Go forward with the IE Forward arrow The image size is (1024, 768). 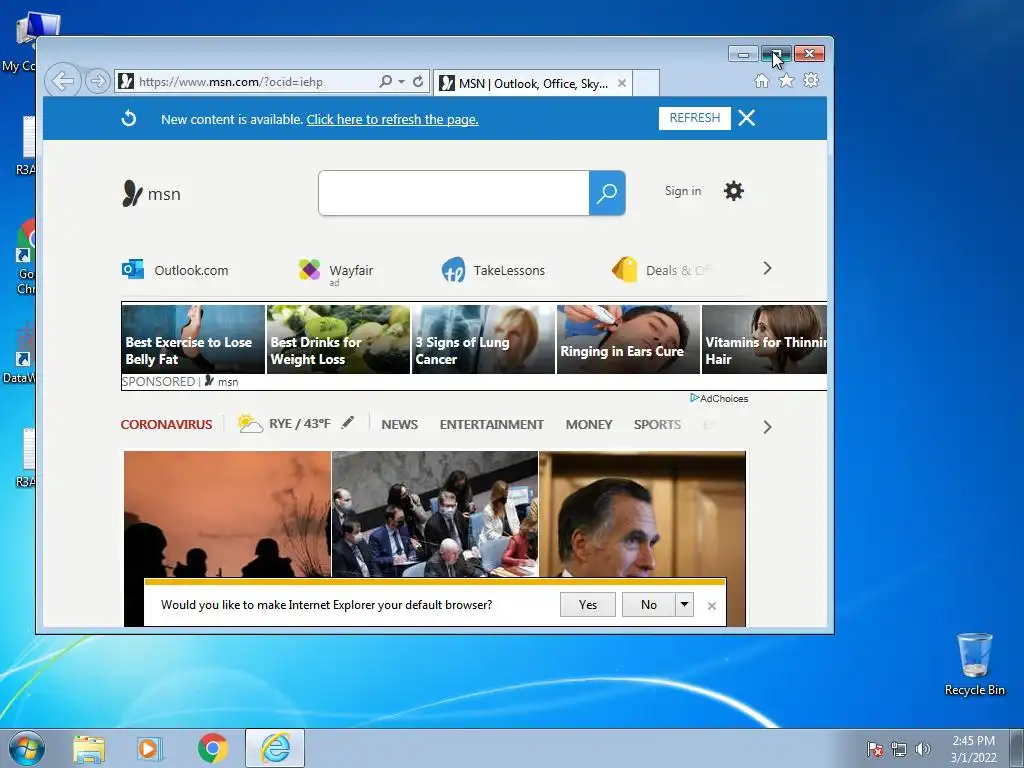click(98, 82)
